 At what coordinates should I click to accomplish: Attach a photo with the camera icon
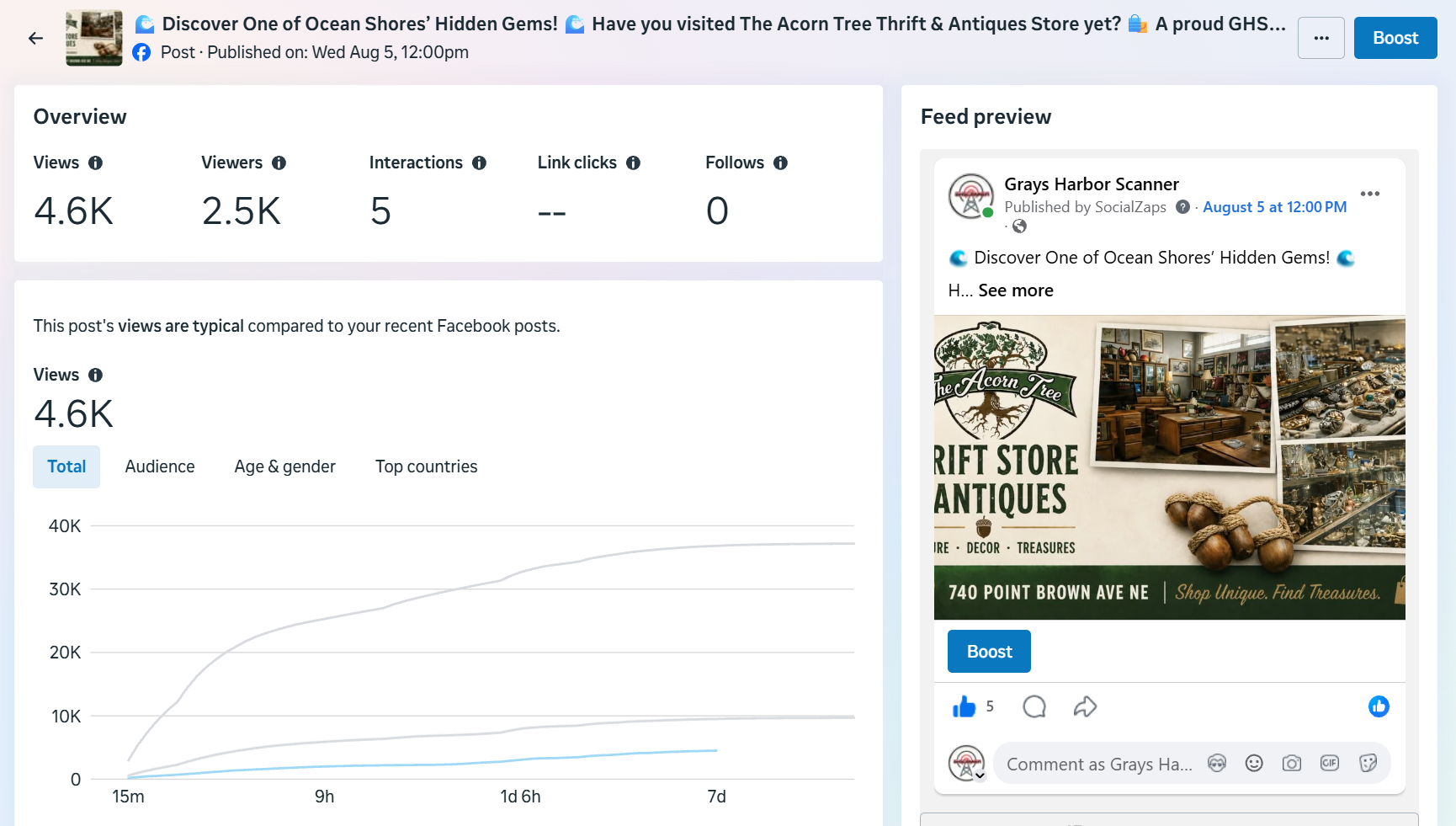pyautogui.click(x=1292, y=764)
